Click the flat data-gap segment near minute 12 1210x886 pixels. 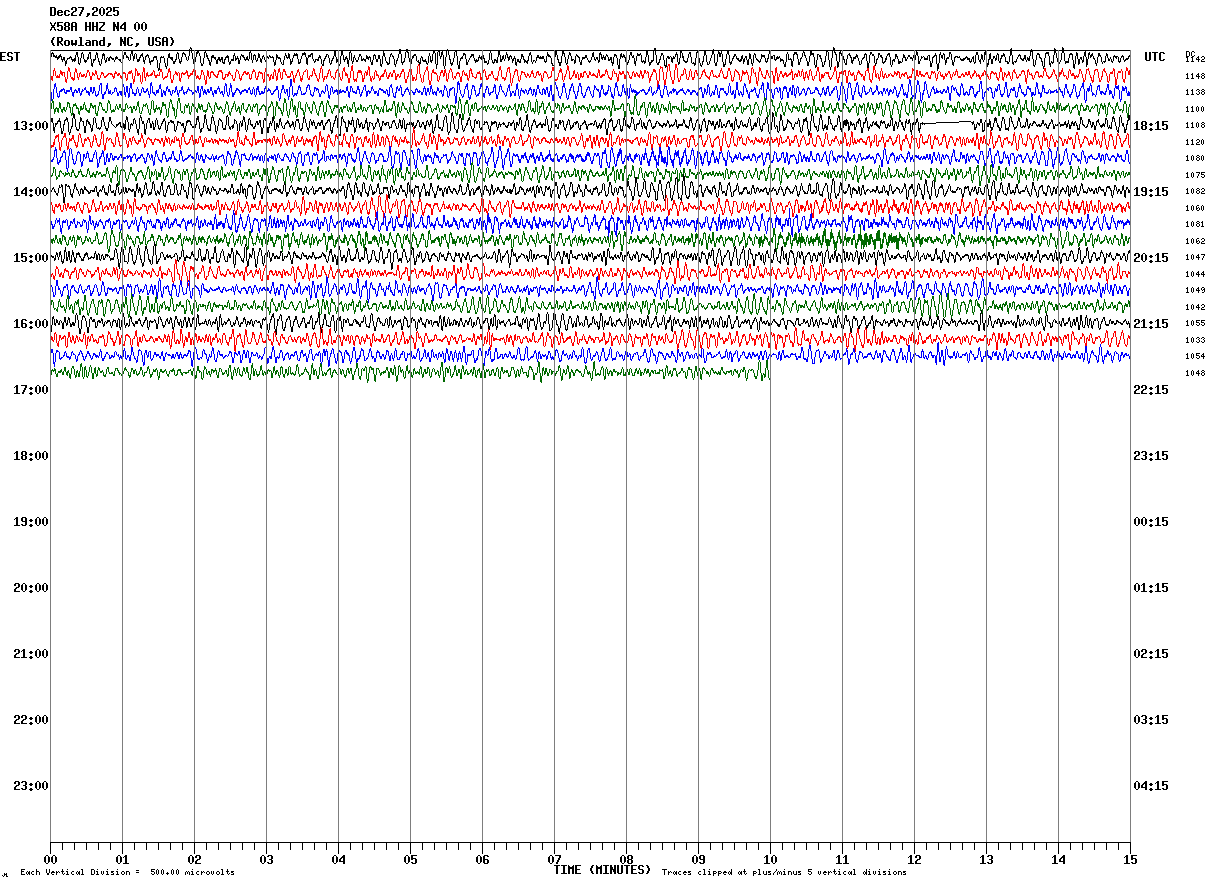pos(946,122)
